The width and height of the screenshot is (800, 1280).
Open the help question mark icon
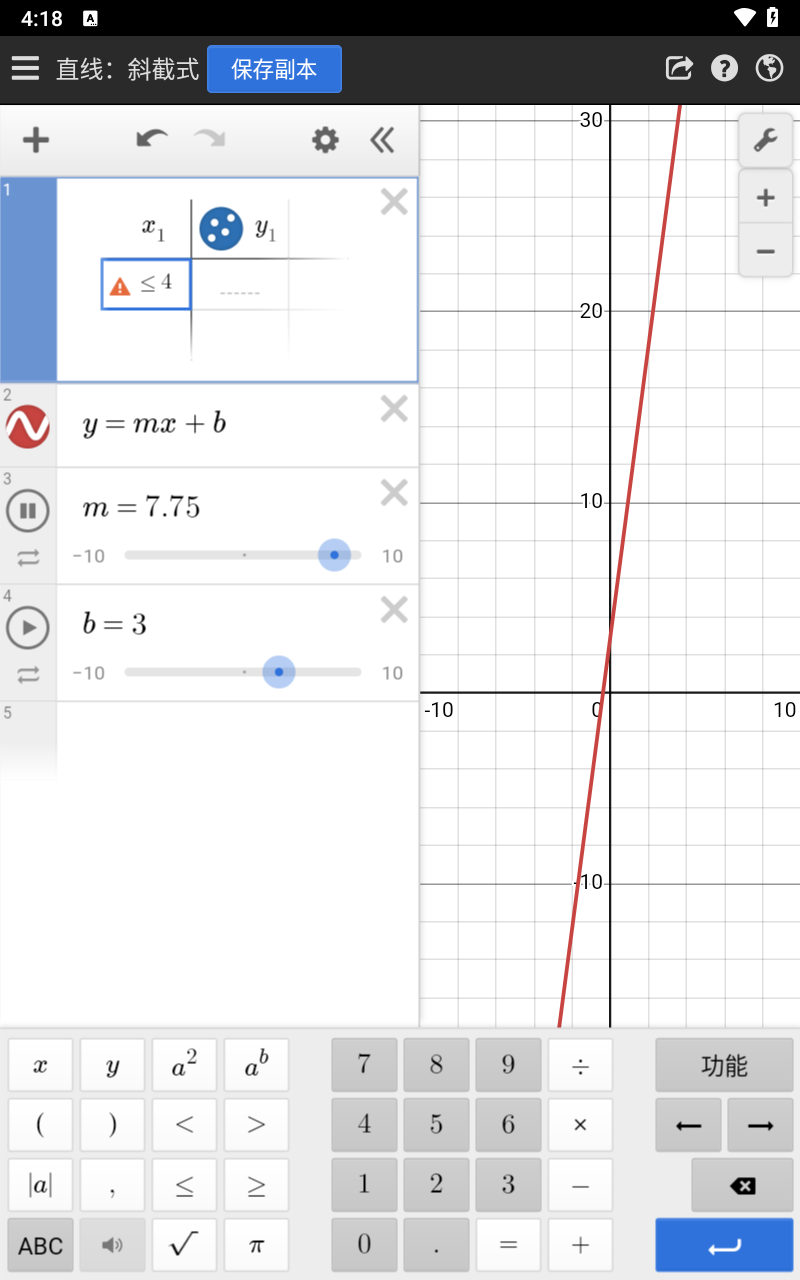coord(724,68)
